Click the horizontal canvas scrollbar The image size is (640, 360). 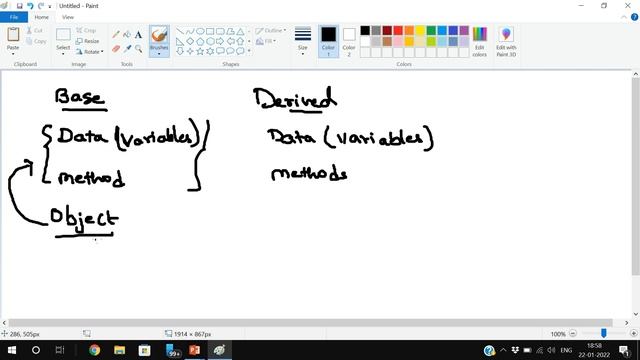click(310, 322)
